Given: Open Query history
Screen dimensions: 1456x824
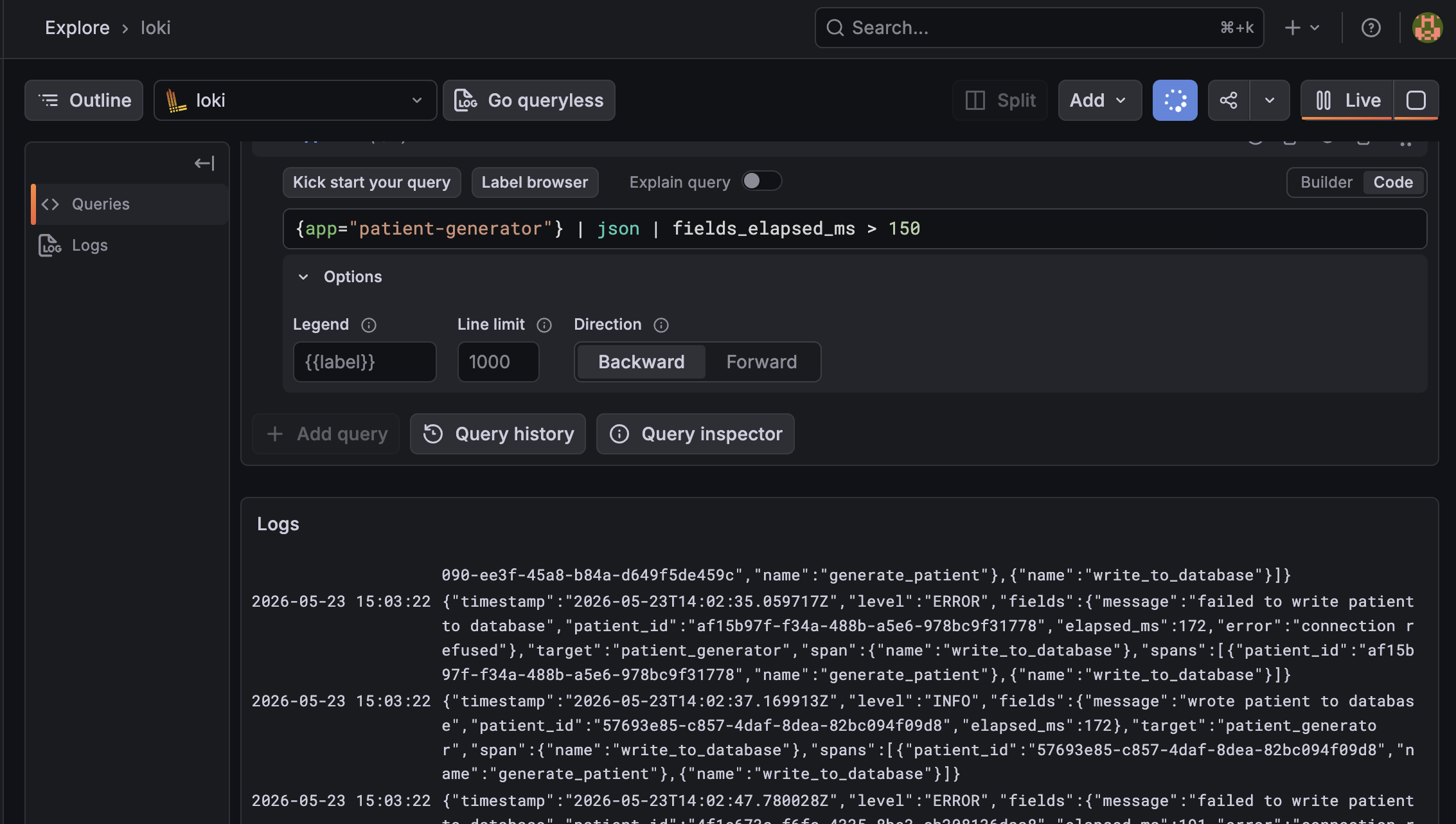Looking at the screenshot, I should point(498,434).
